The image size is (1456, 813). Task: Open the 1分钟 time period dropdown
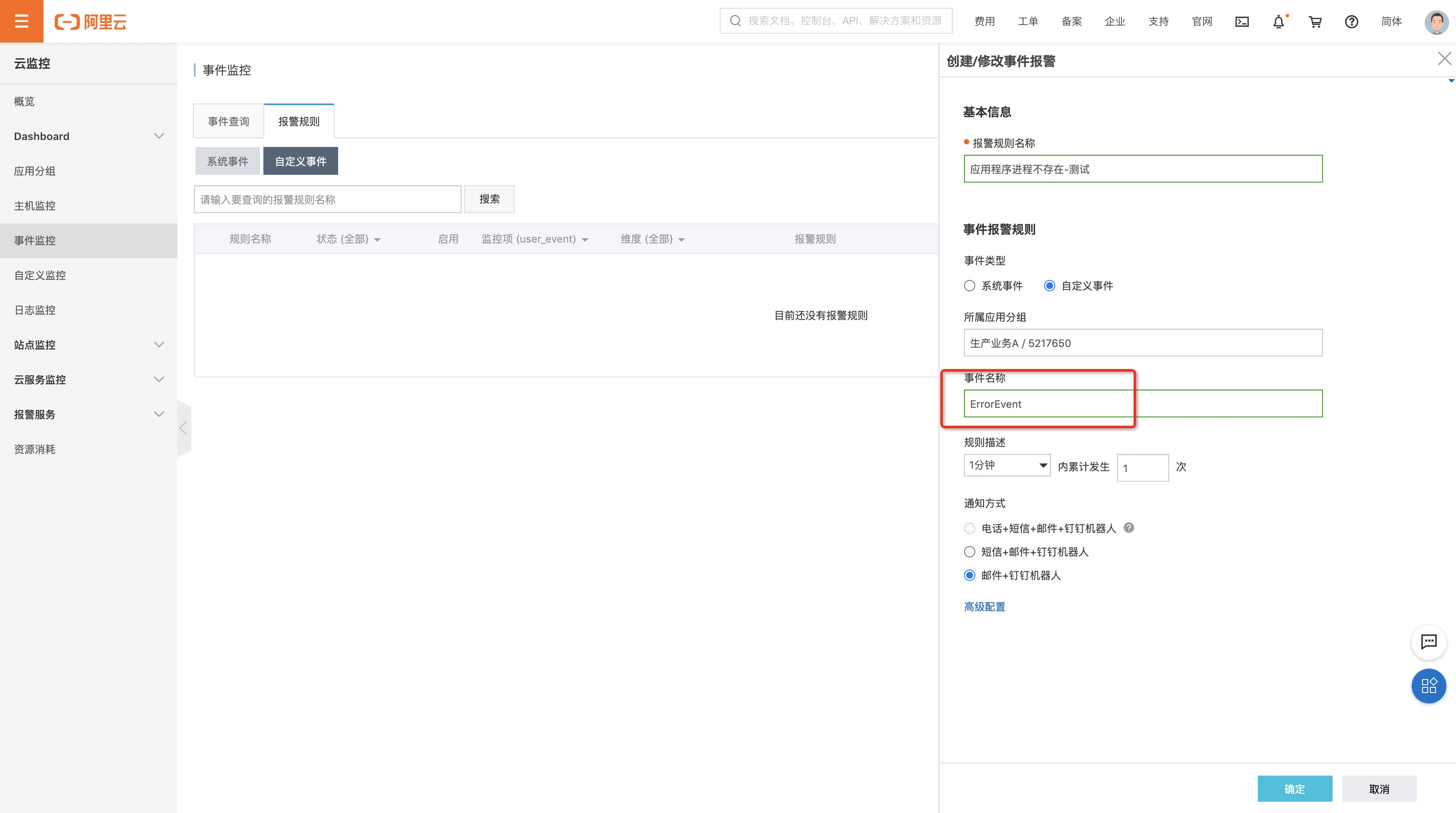tap(1007, 465)
